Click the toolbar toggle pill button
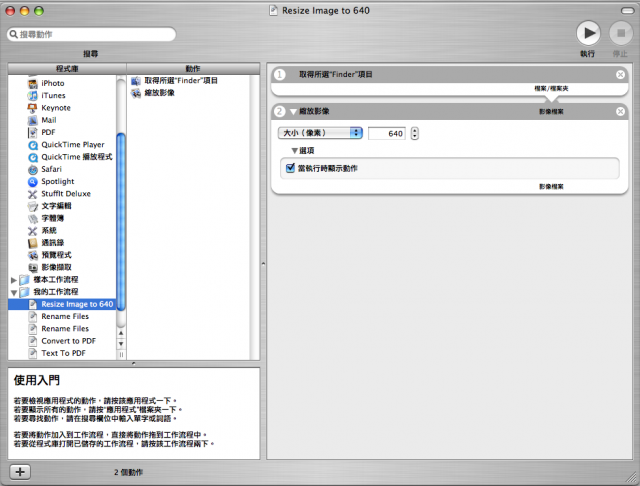 [627, 11]
